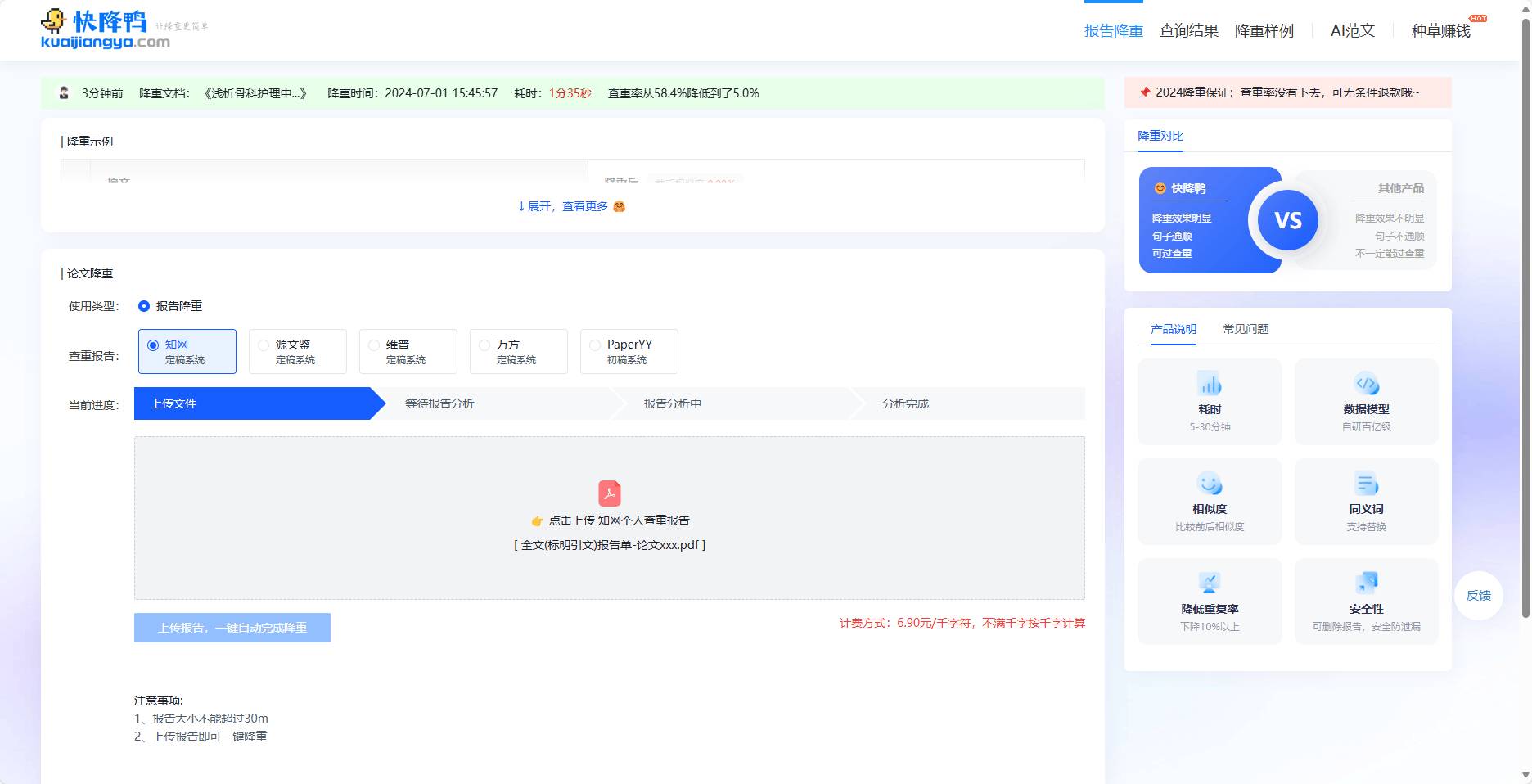Open the 查询结果 navigation item

[x=1188, y=30]
